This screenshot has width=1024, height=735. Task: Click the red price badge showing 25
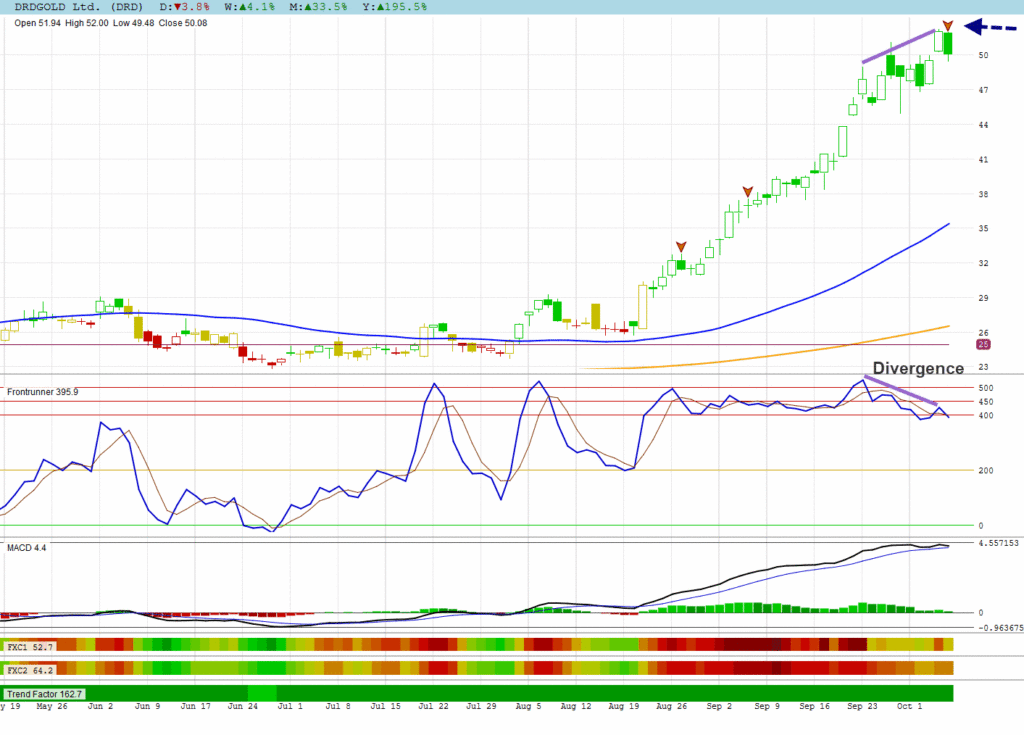[x=983, y=345]
